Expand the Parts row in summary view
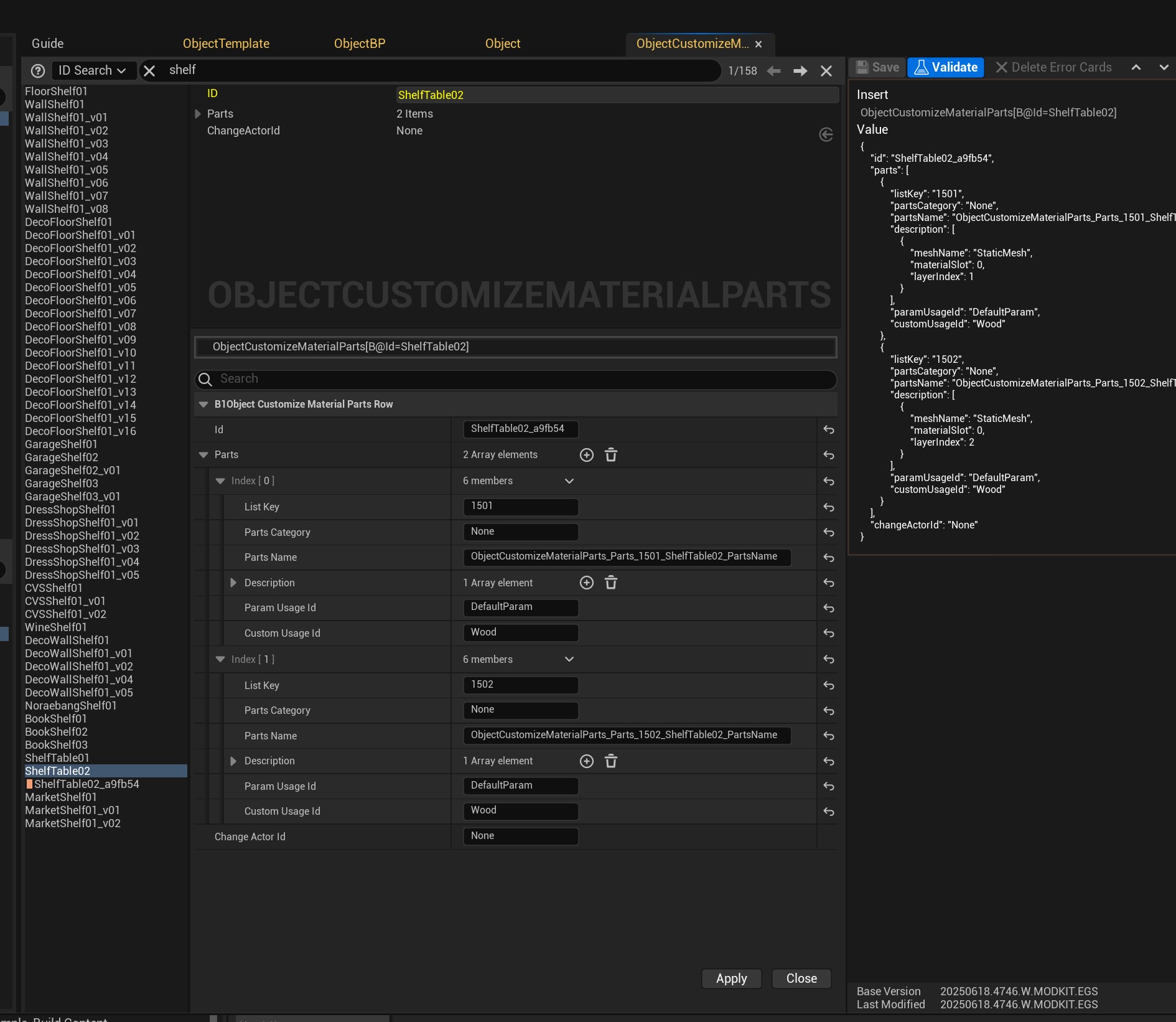This screenshot has width=1176, height=1022. coord(198,114)
